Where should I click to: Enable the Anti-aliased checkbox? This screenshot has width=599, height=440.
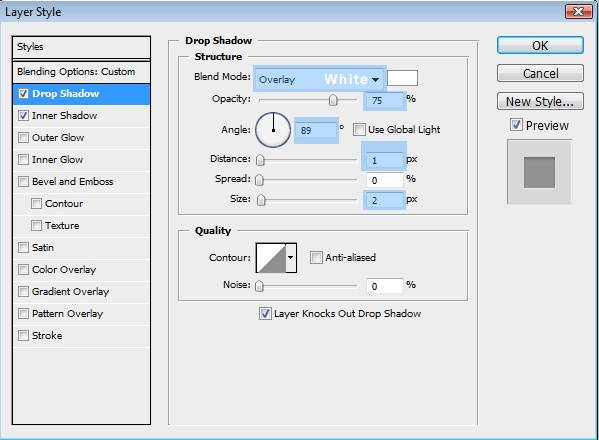pos(316,257)
